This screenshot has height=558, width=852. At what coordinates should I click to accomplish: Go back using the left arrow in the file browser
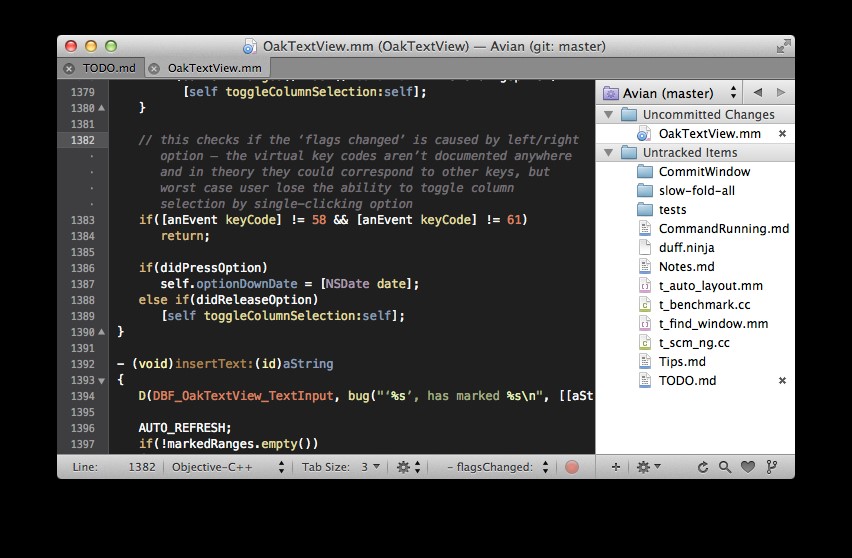pos(758,93)
